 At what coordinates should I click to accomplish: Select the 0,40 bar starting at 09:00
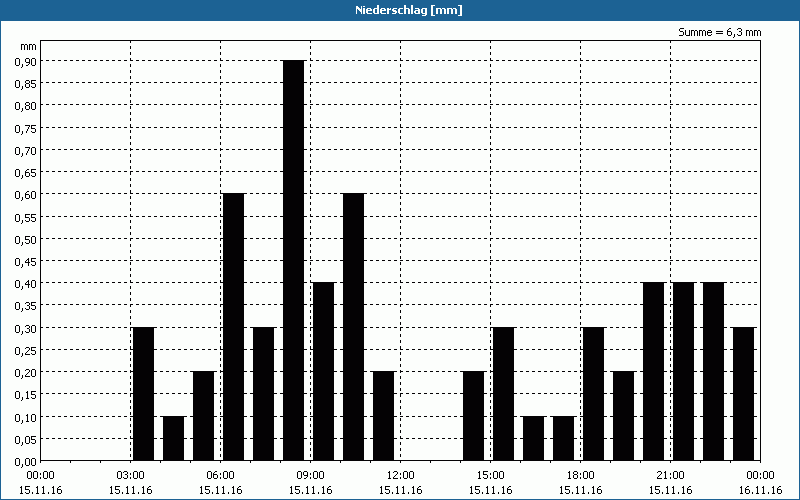[323, 371]
